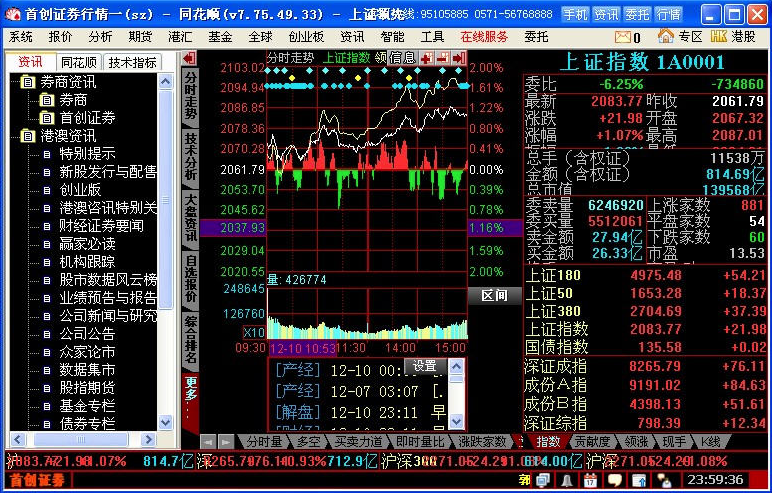This screenshot has width=772, height=493.
Task: Switch to the 买卖力道 bottom tab
Action: [358, 442]
